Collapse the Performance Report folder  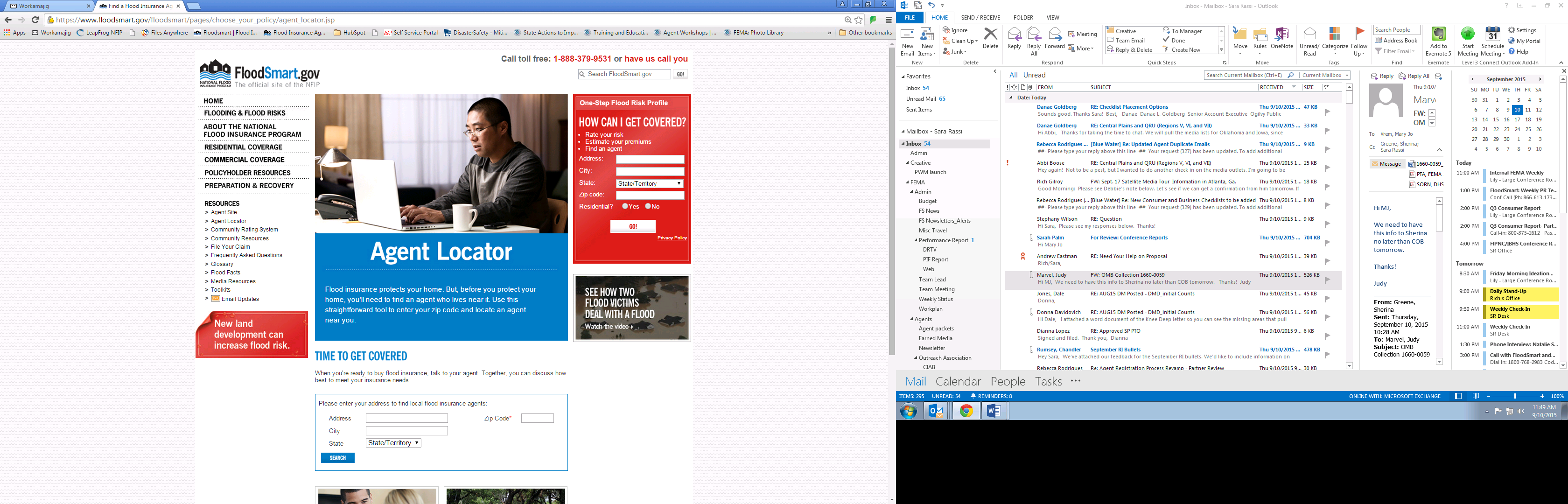(x=916, y=240)
